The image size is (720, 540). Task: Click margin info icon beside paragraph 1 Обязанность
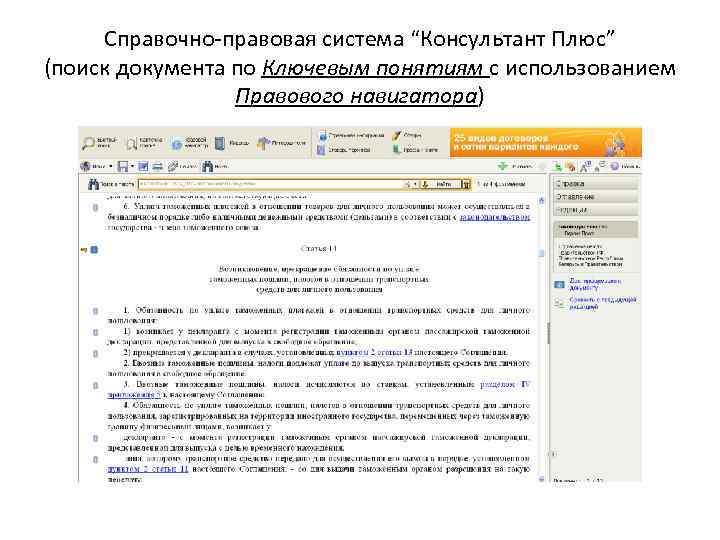[x=95, y=311]
